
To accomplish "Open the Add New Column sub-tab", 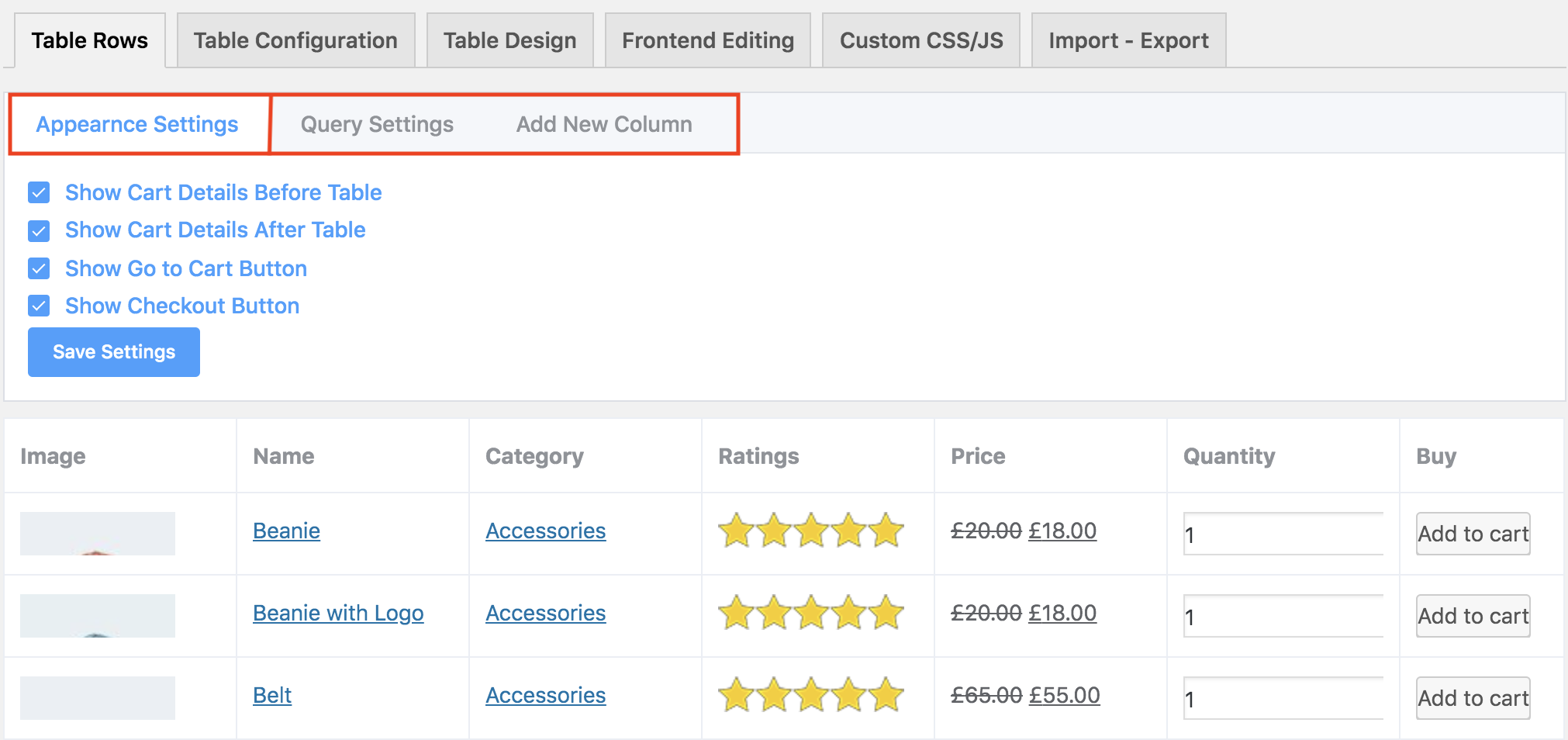I will (x=604, y=124).
